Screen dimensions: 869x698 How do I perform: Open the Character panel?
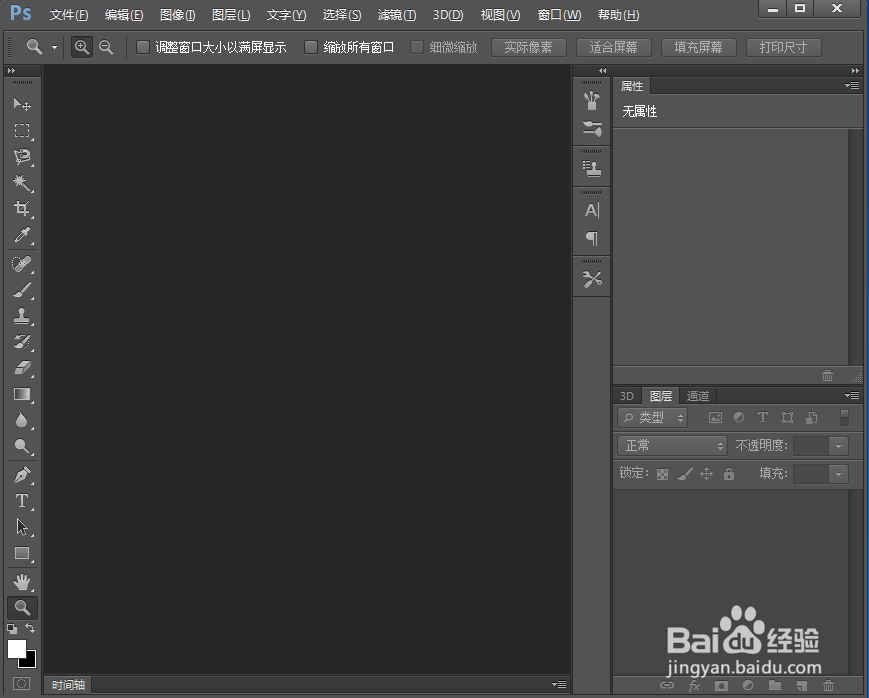pos(591,210)
